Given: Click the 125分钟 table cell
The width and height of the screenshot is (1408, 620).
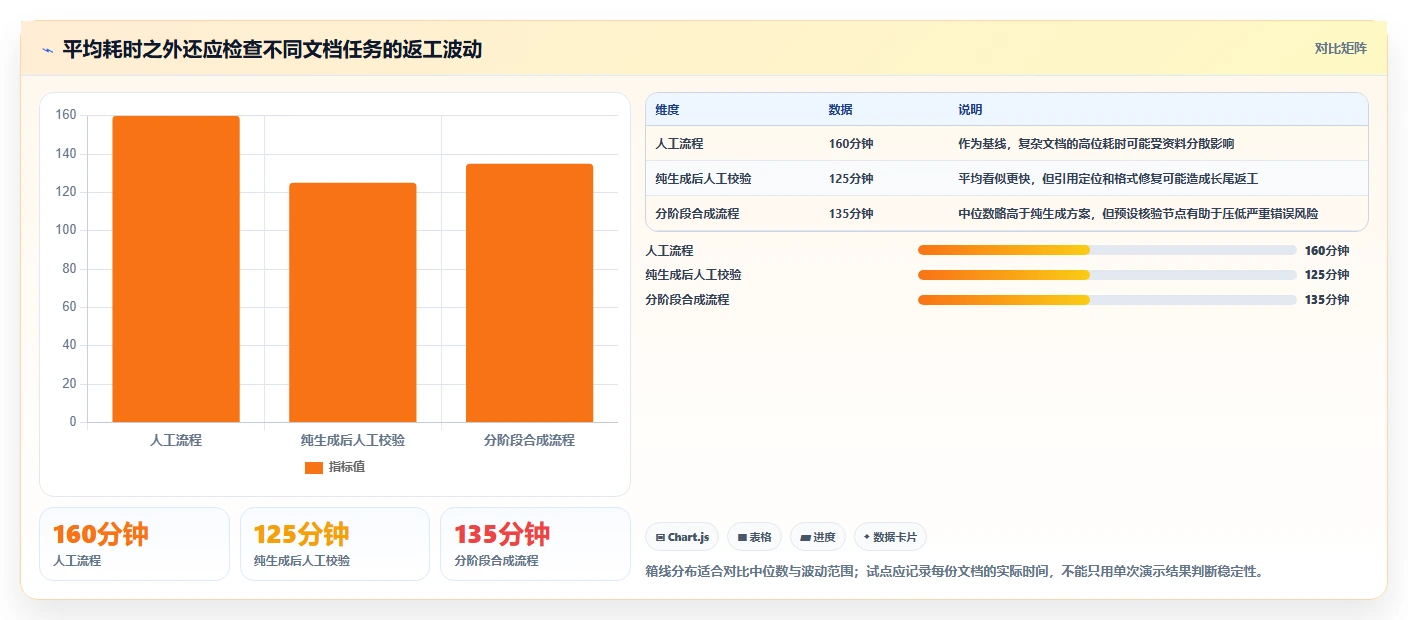Looking at the screenshot, I should pos(851,179).
